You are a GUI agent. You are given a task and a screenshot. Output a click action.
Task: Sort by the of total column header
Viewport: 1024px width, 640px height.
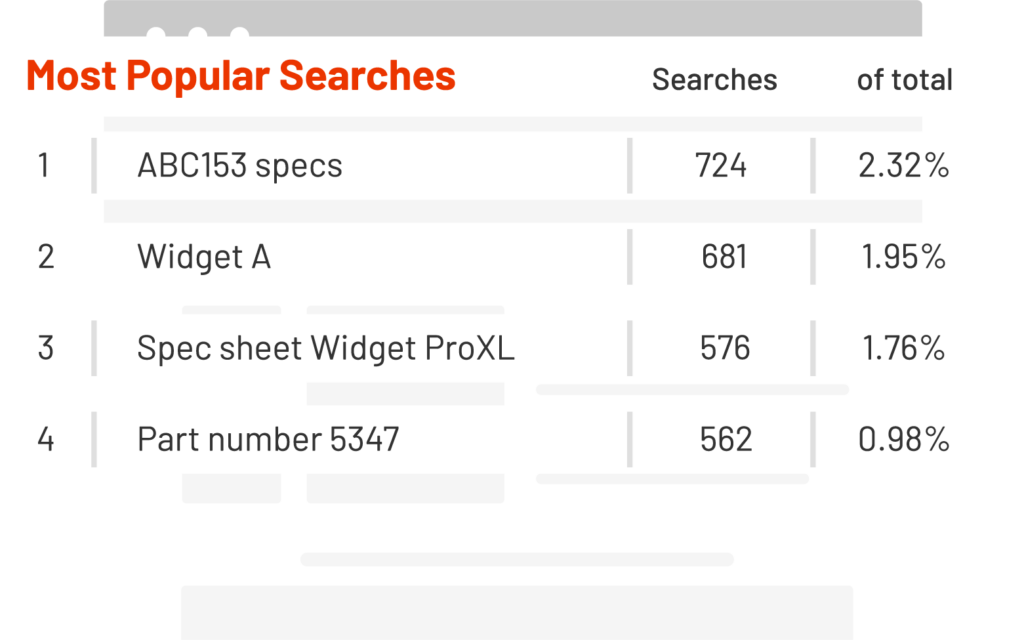(904, 80)
